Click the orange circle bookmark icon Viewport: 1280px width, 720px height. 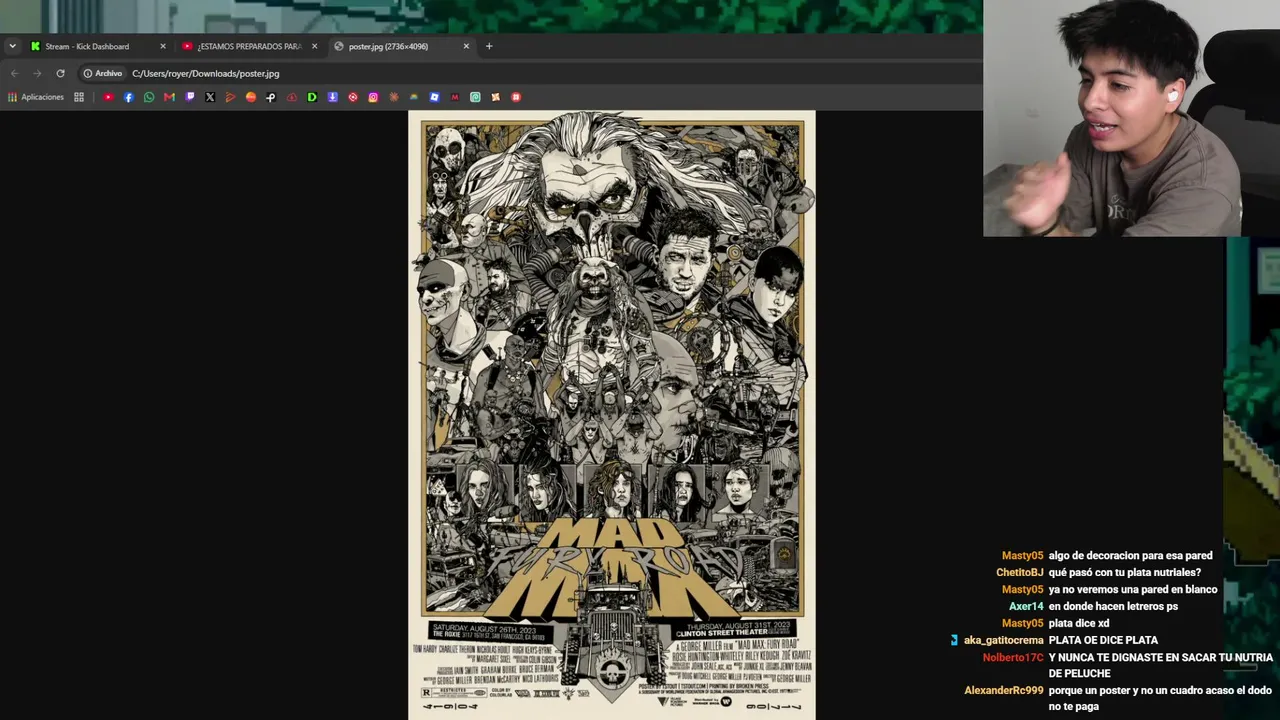pos(251,97)
